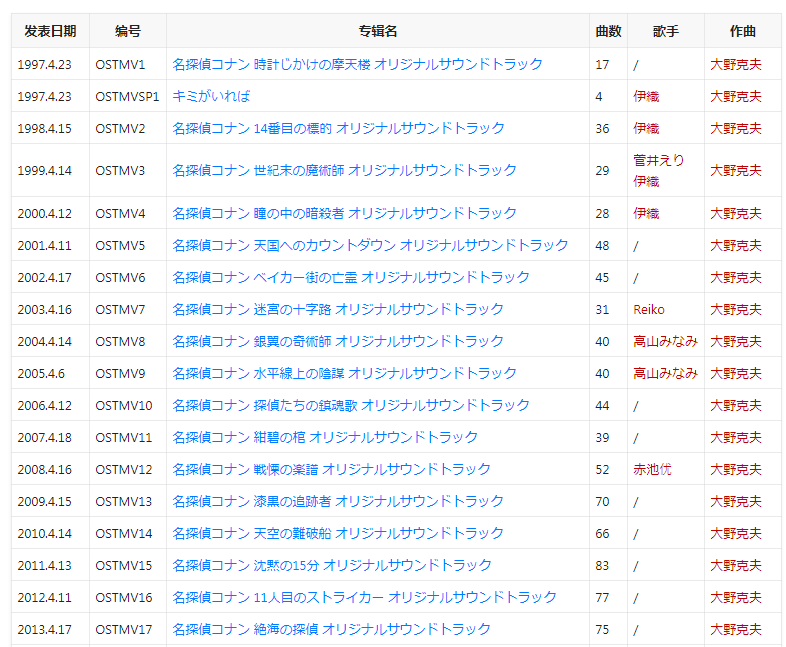This screenshot has width=786, height=647.
Task: Click singer 高山みなみ in the OSTMV9 row
Action: pyautogui.click(x=665, y=373)
